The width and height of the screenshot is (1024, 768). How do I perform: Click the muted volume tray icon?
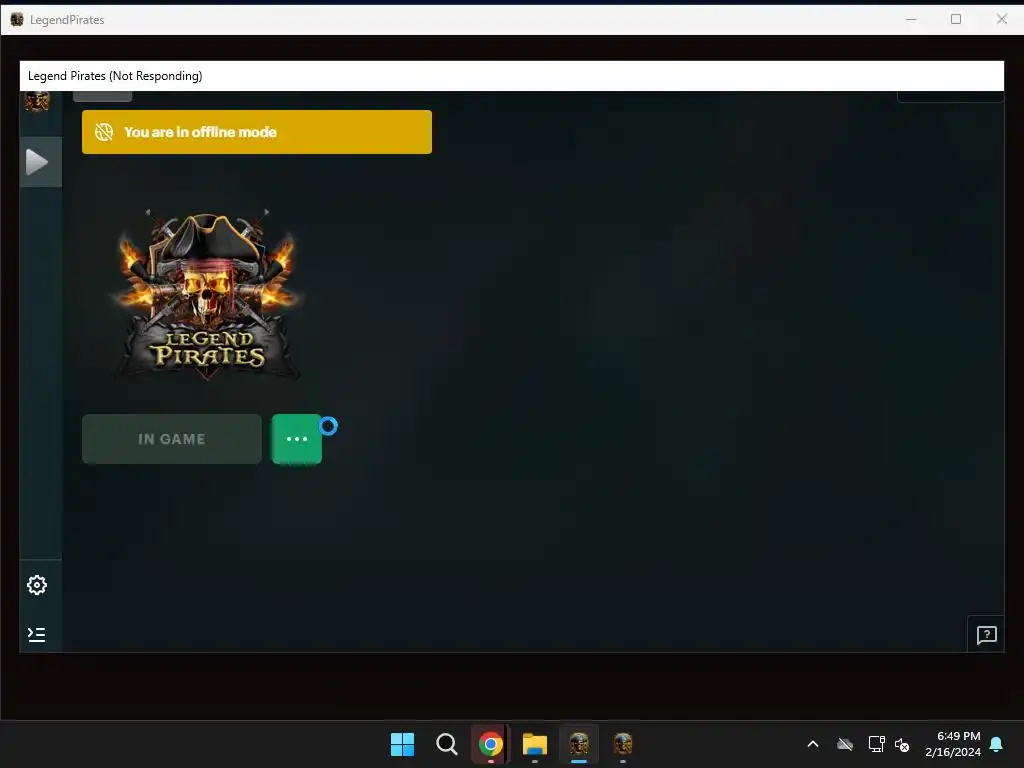click(902, 744)
